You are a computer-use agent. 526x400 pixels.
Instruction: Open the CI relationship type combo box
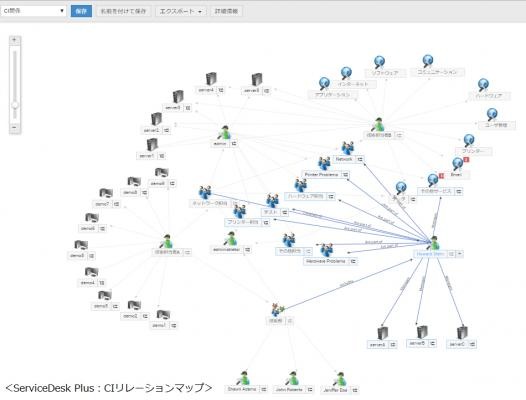[33, 11]
